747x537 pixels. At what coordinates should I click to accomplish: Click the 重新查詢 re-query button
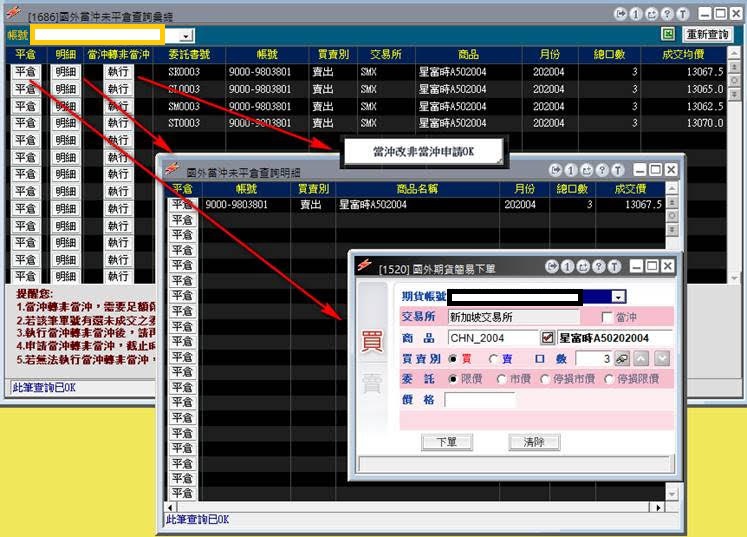click(x=707, y=34)
